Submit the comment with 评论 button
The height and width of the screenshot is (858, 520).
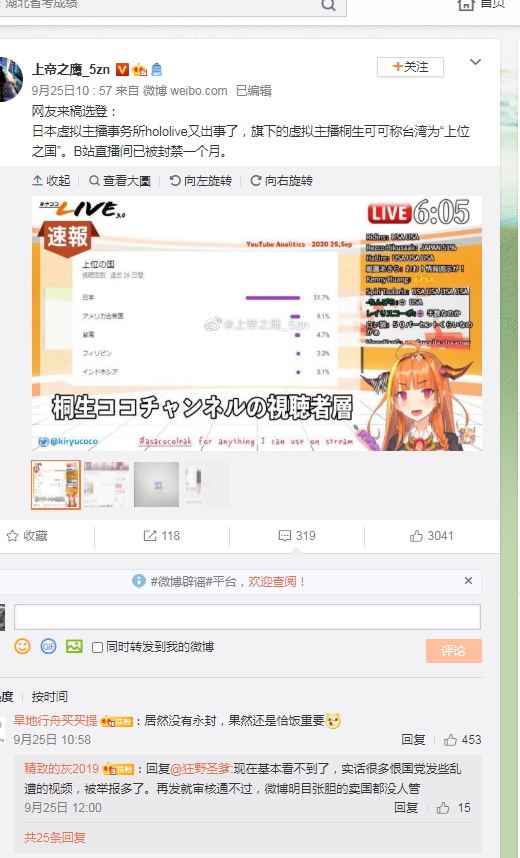[x=454, y=651]
